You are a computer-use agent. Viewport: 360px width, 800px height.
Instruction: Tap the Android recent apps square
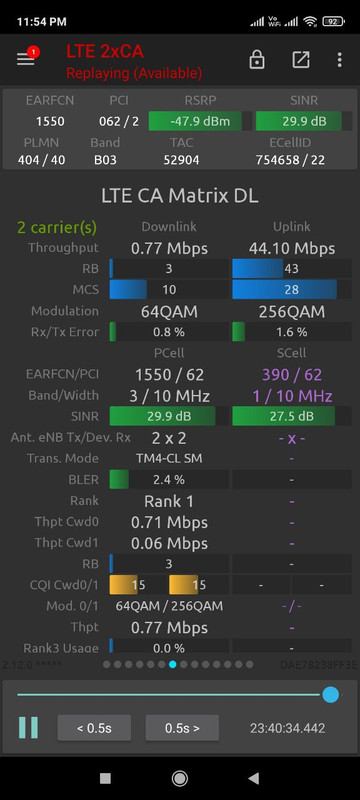click(x=105, y=778)
